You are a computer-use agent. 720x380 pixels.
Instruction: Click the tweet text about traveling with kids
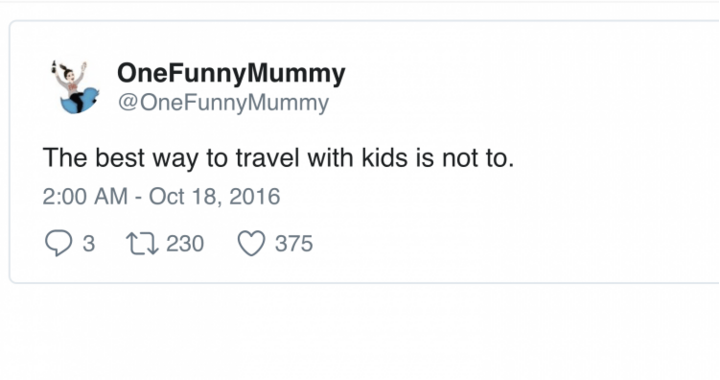click(278, 158)
